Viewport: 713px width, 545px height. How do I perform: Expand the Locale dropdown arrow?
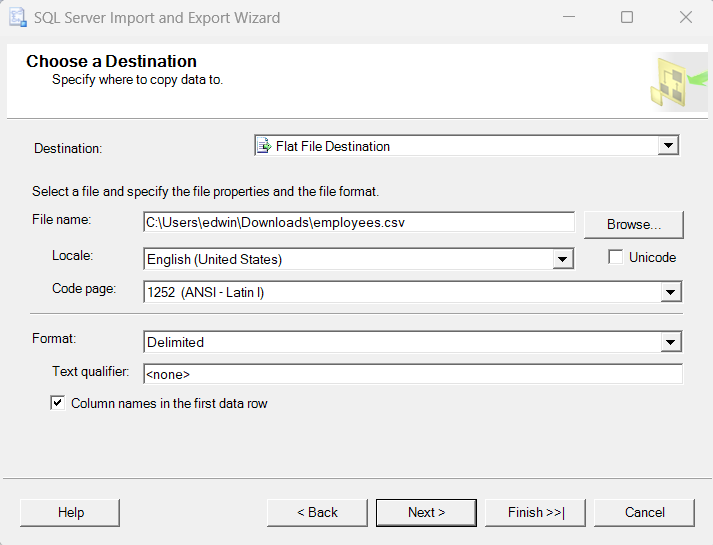pos(562,259)
